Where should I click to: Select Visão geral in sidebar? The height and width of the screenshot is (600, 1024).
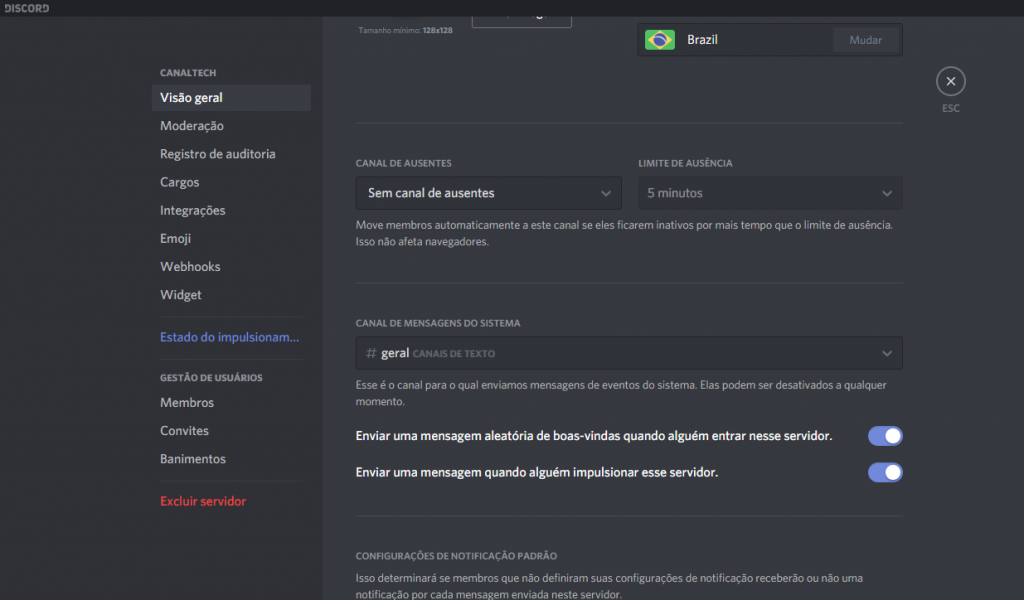(x=231, y=97)
